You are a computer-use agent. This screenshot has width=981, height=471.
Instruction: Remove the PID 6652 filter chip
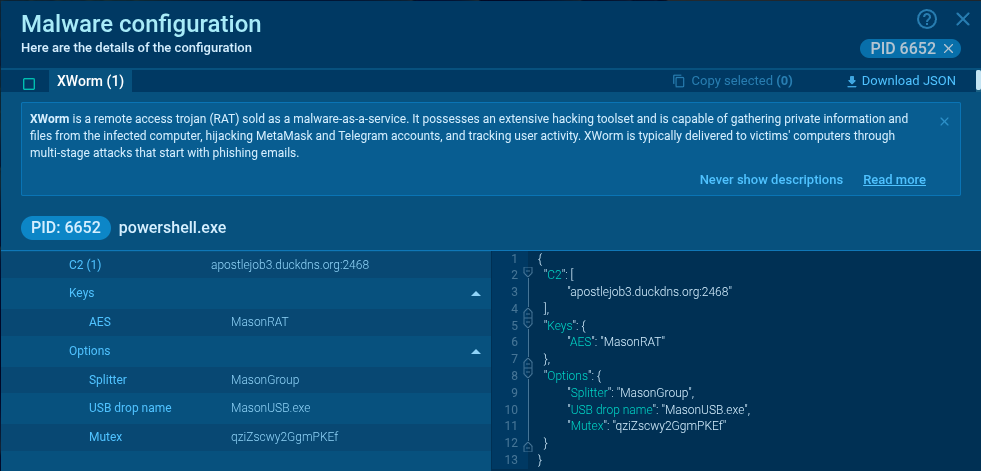pos(948,48)
